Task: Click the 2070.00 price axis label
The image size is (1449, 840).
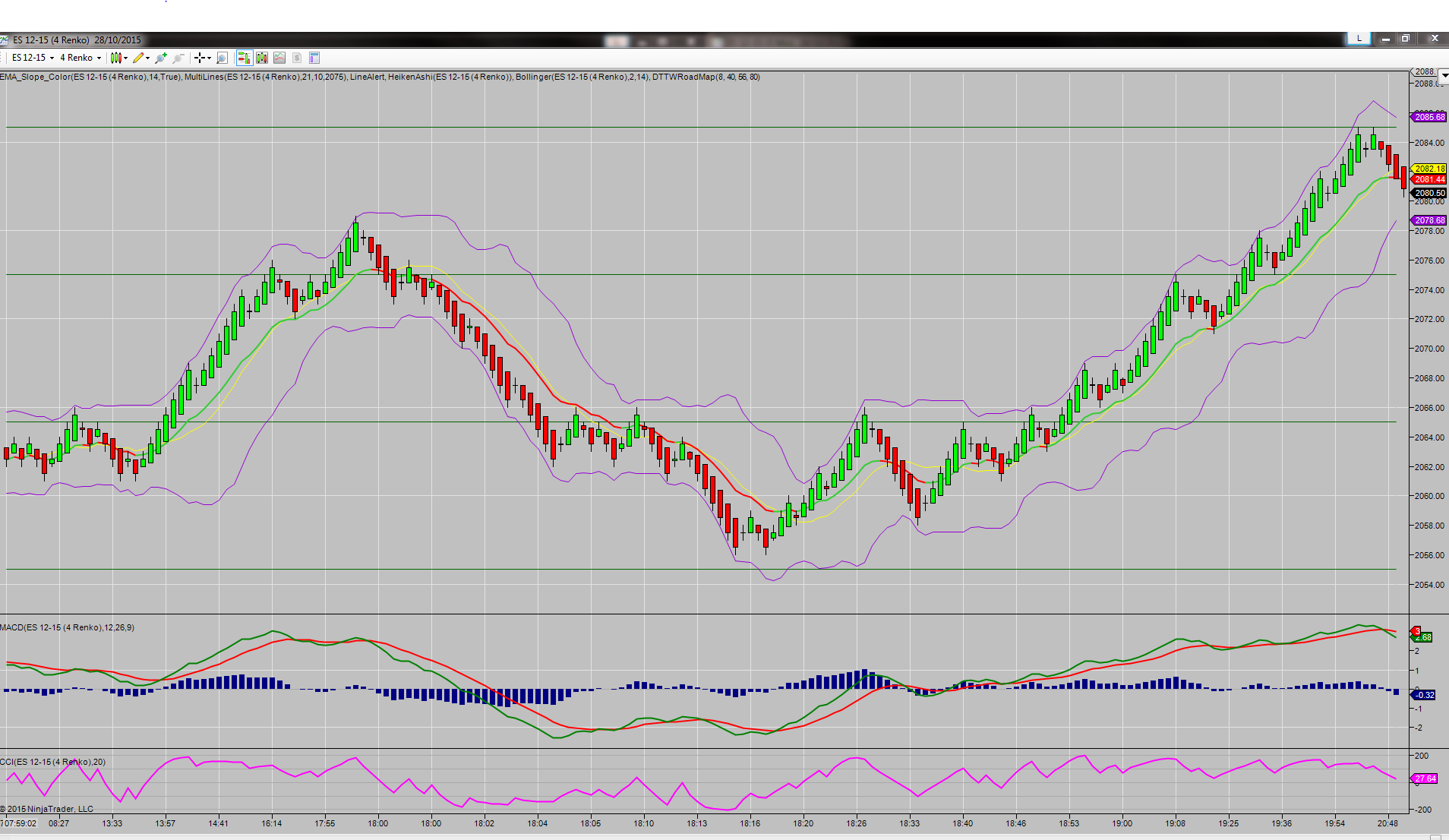Action: click(x=1429, y=349)
